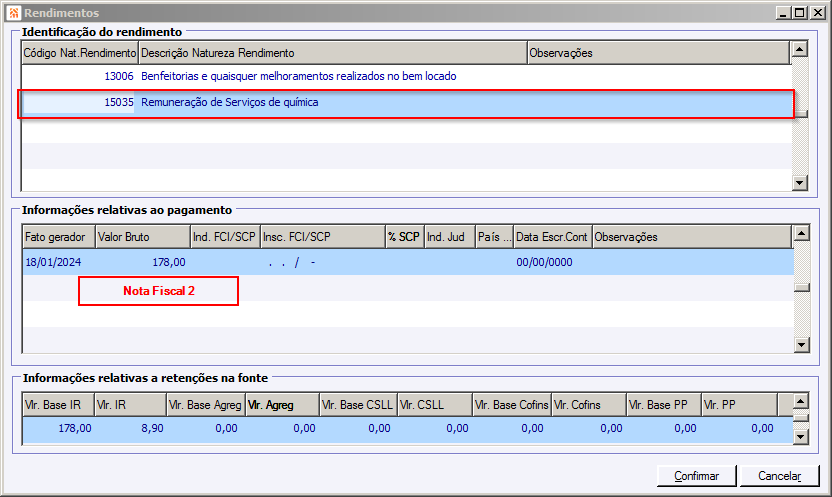Click up arrow of pagamento table scrollbar
This screenshot has height=497, width=832.
click(x=801, y=233)
